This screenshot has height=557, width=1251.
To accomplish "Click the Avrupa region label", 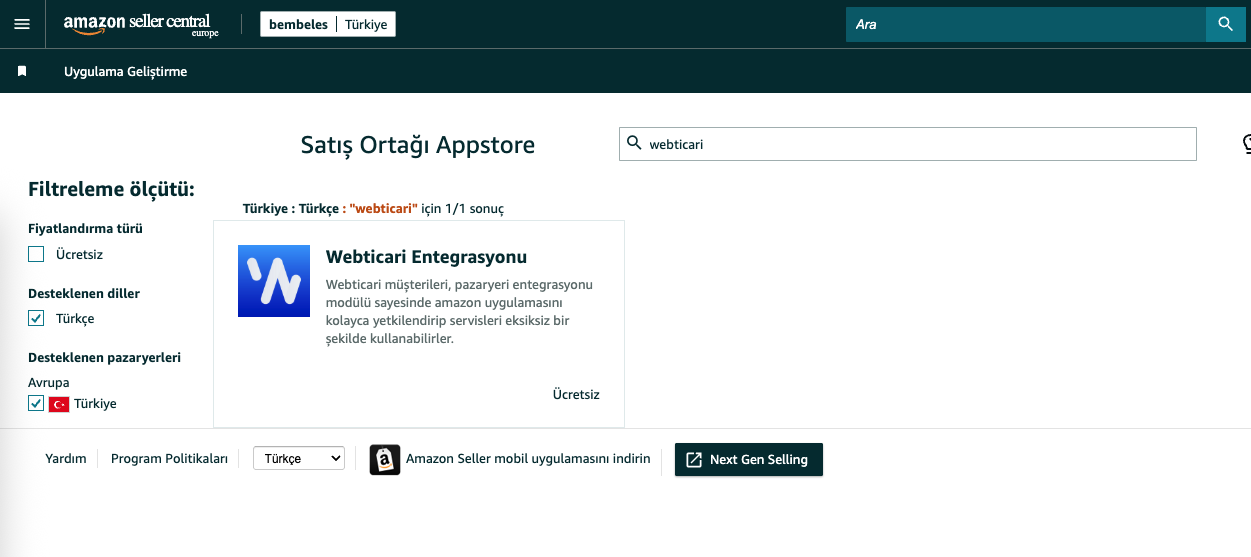I will click(49, 382).
